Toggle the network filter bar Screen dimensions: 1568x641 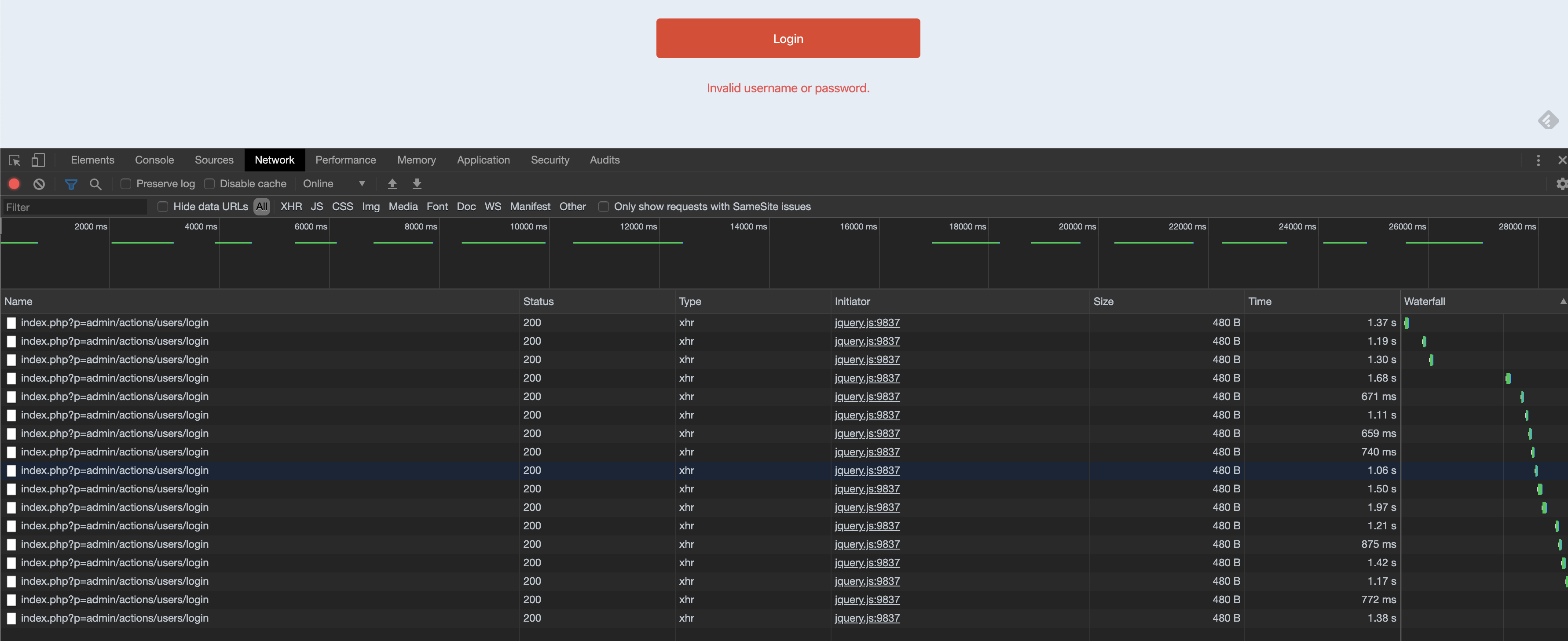pyautogui.click(x=71, y=184)
